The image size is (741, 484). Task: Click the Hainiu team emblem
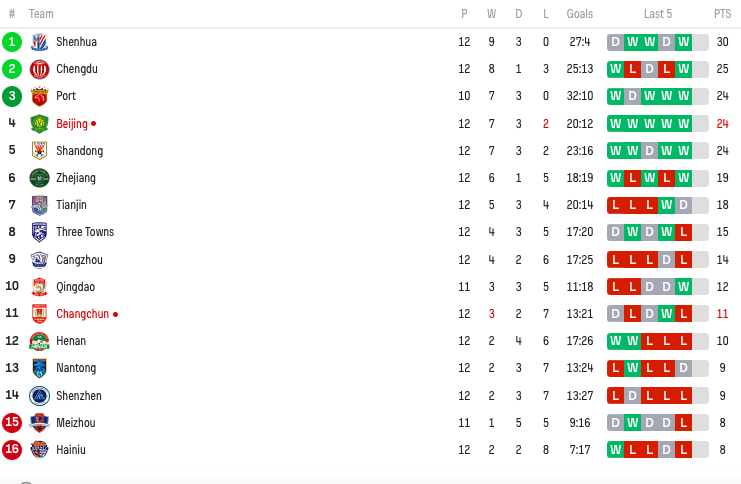(x=39, y=450)
